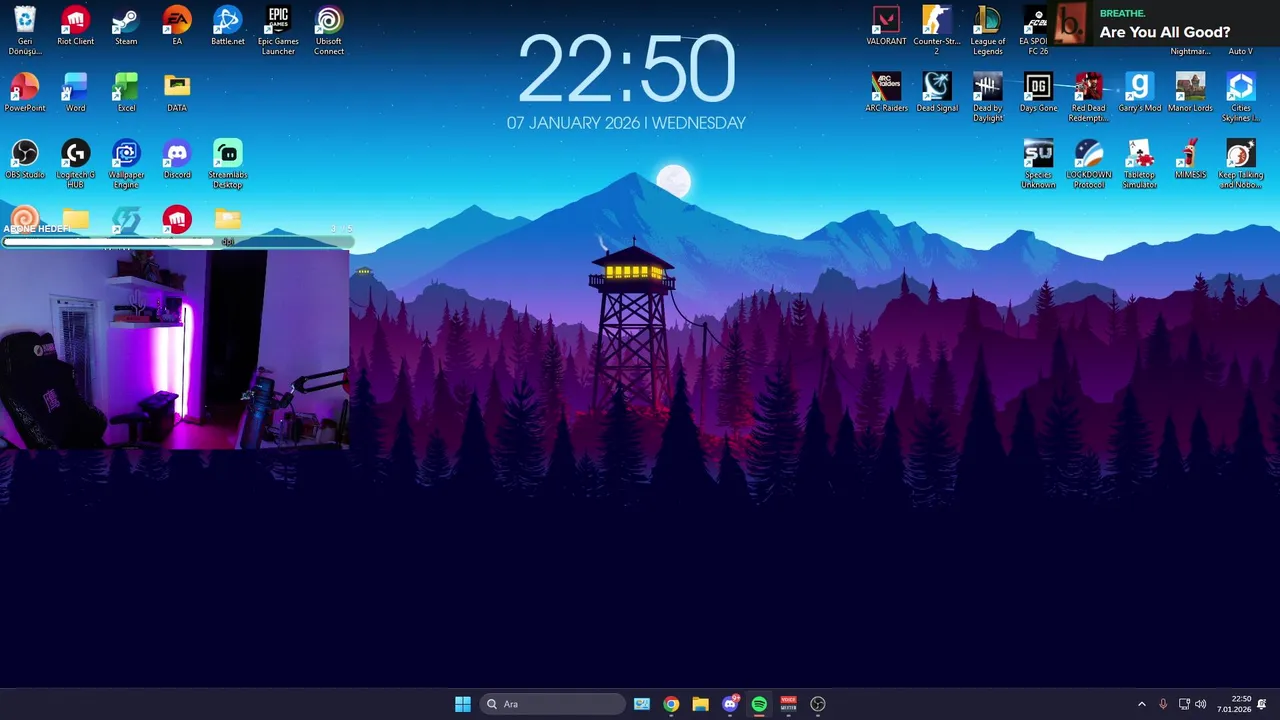Click the 'Are You All Good?' song notification
Screen dimensions: 1280x720
(x=1165, y=32)
